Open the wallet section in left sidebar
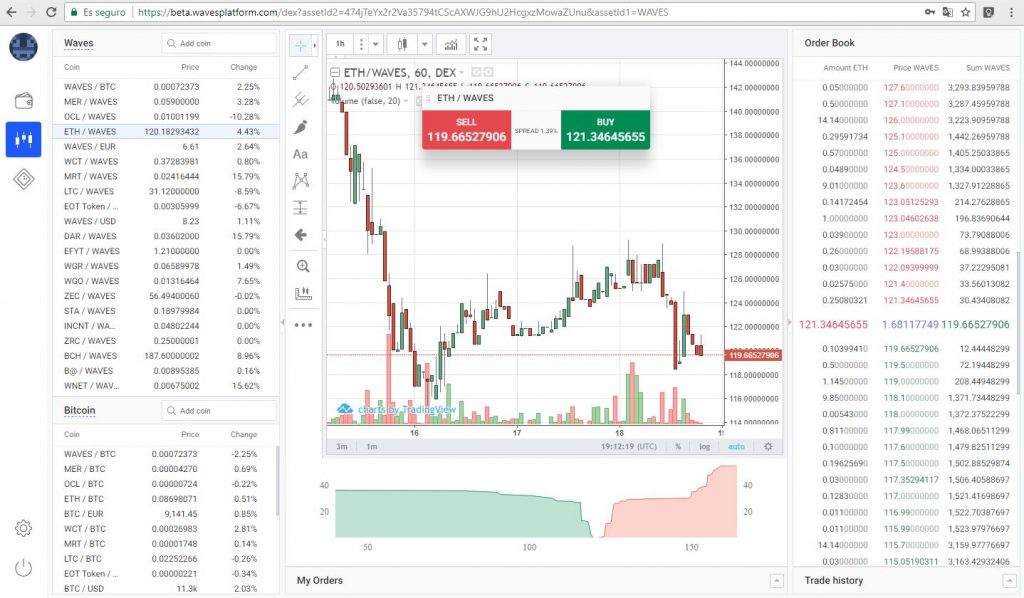The width and height of the screenshot is (1024, 598). [x=24, y=101]
